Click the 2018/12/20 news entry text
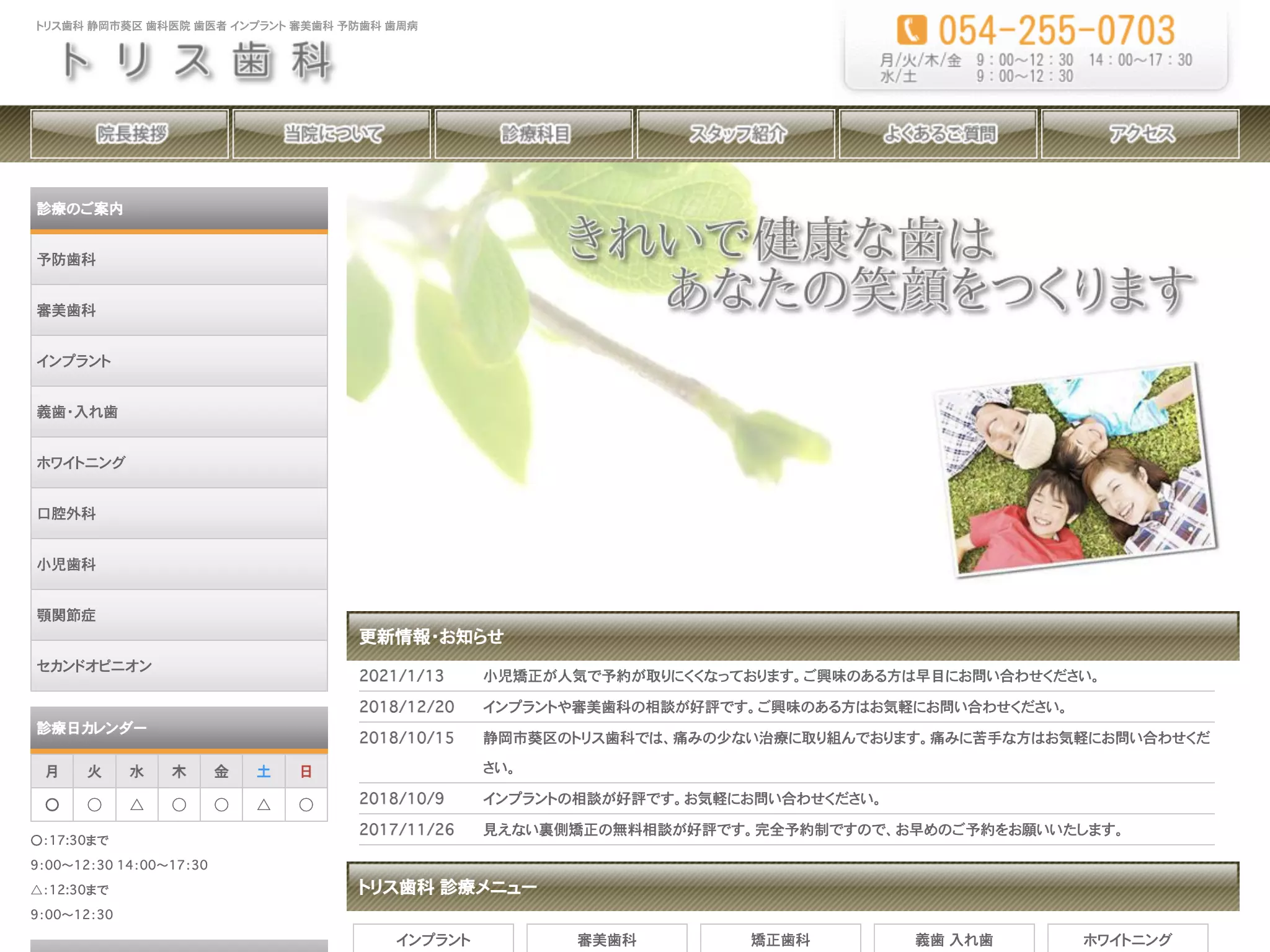The image size is (1270, 952). click(775, 707)
